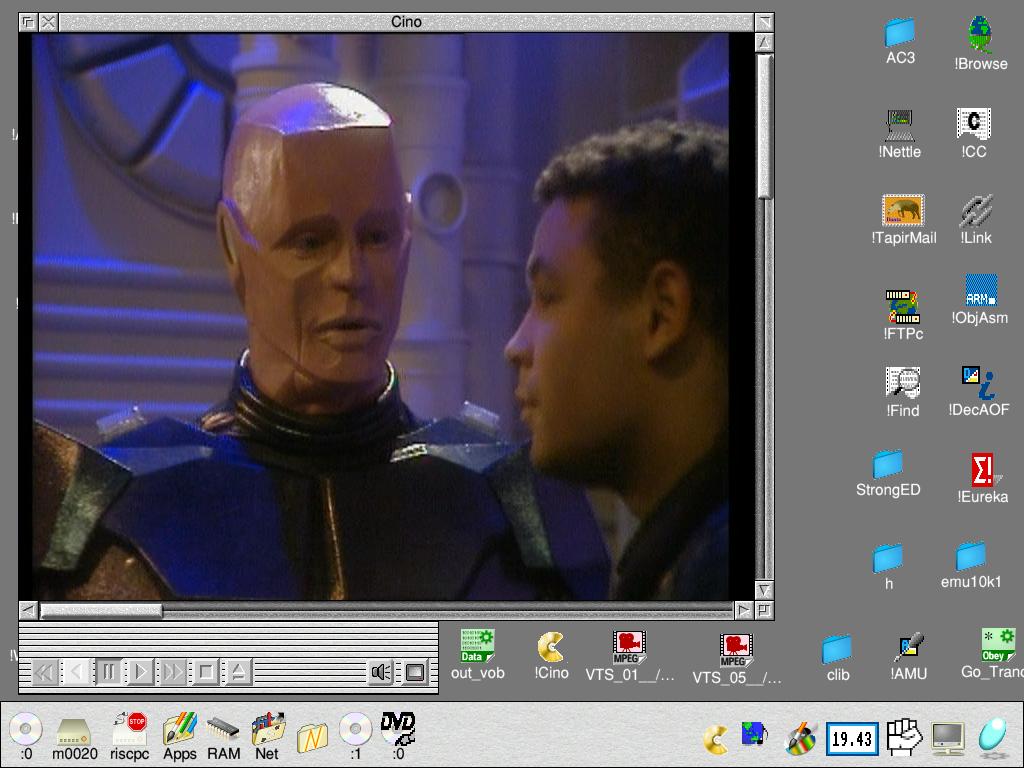Open the !Find search icon
This screenshot has width=1024, height=768.
point(903,392)
